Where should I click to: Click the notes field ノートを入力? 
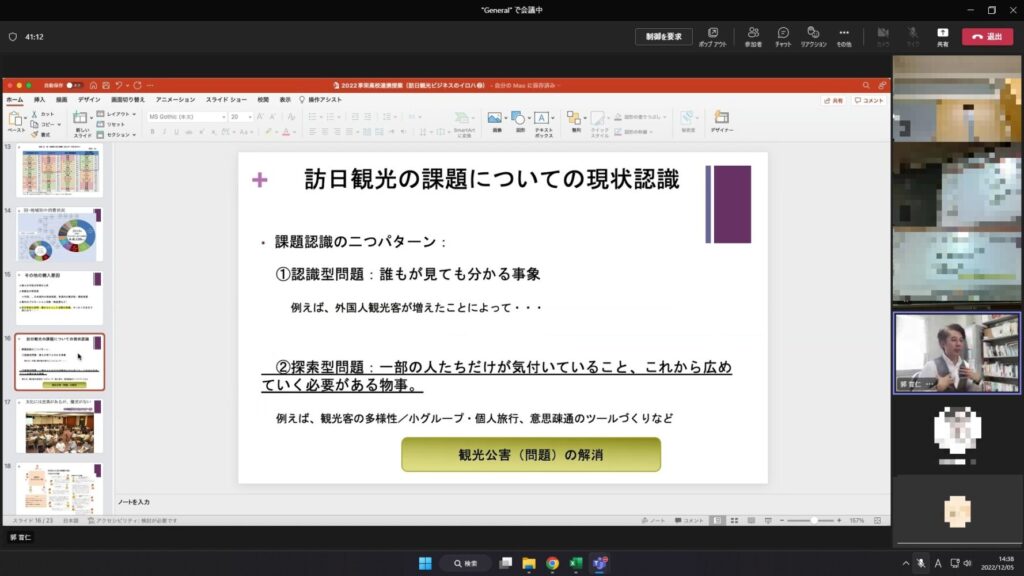click(134, 502)
